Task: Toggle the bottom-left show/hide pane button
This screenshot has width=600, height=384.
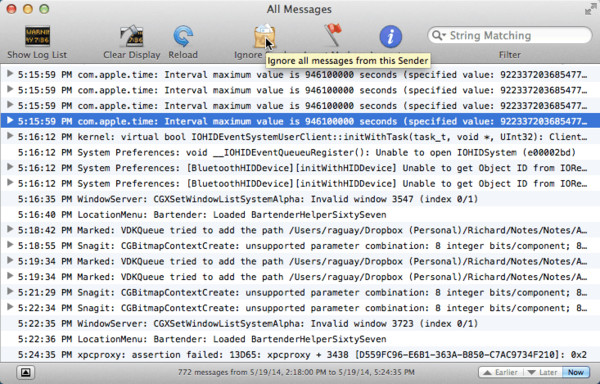Action: click(26, 372)
